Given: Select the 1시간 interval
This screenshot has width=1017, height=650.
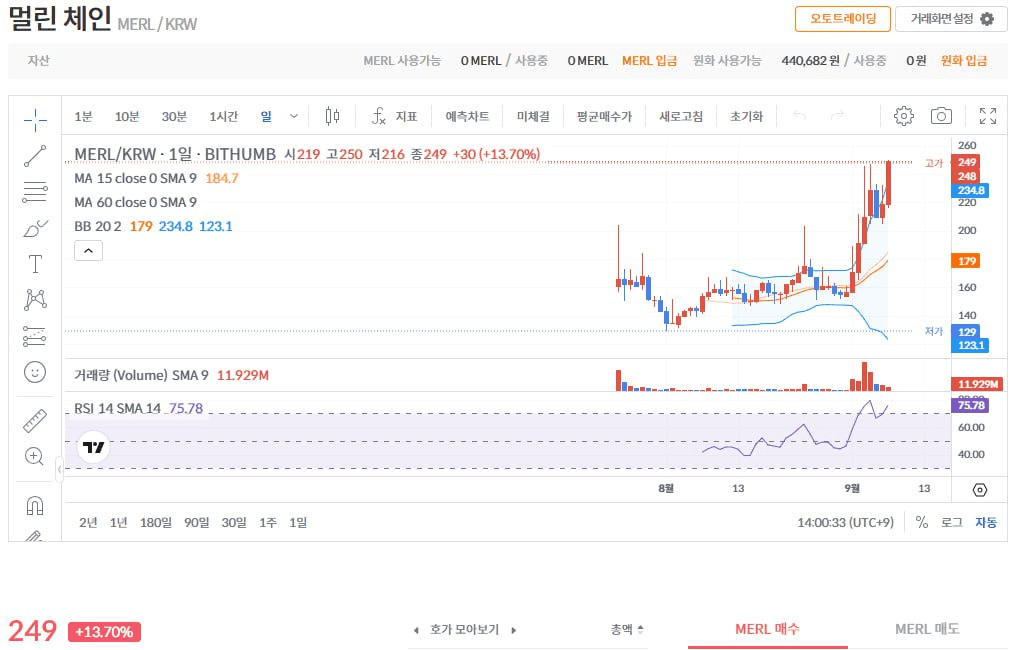Looking at the screenshot, I should point(224,116).
